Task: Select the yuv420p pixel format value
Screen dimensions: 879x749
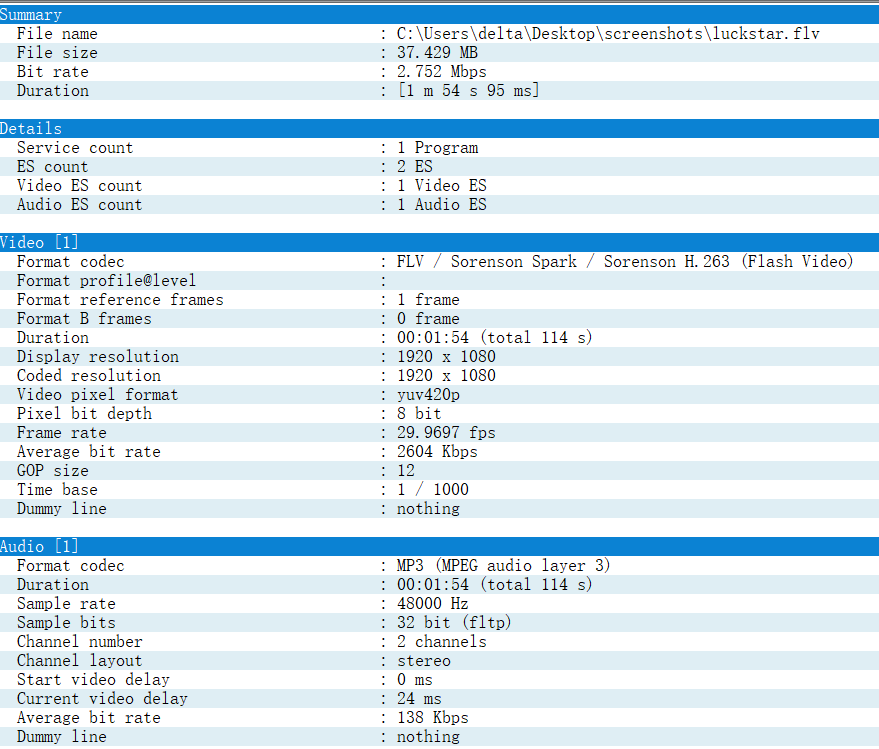Action: coord(428,395)
